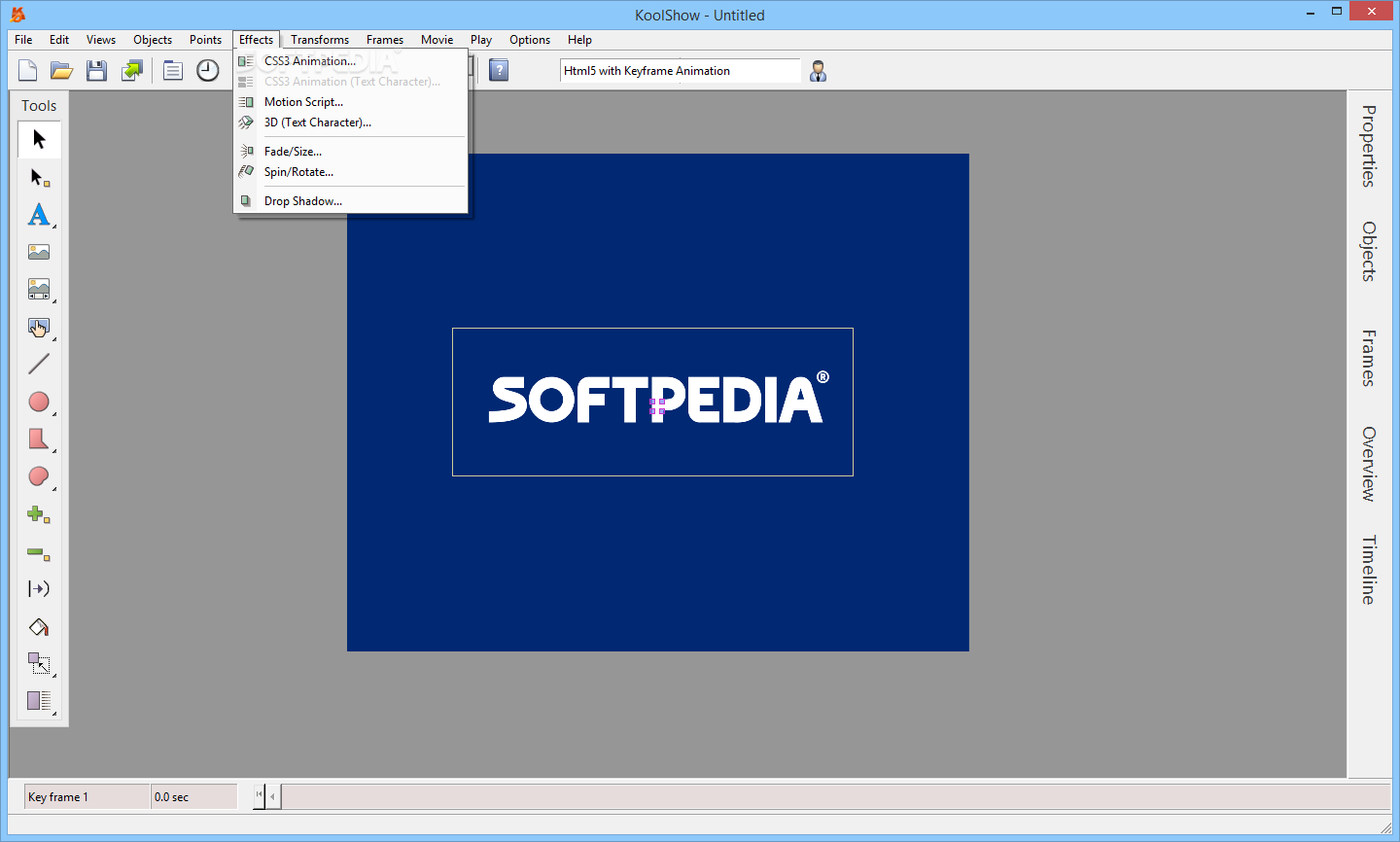Open the Transforms menu
1400x842 pixels.
(320, 40)
